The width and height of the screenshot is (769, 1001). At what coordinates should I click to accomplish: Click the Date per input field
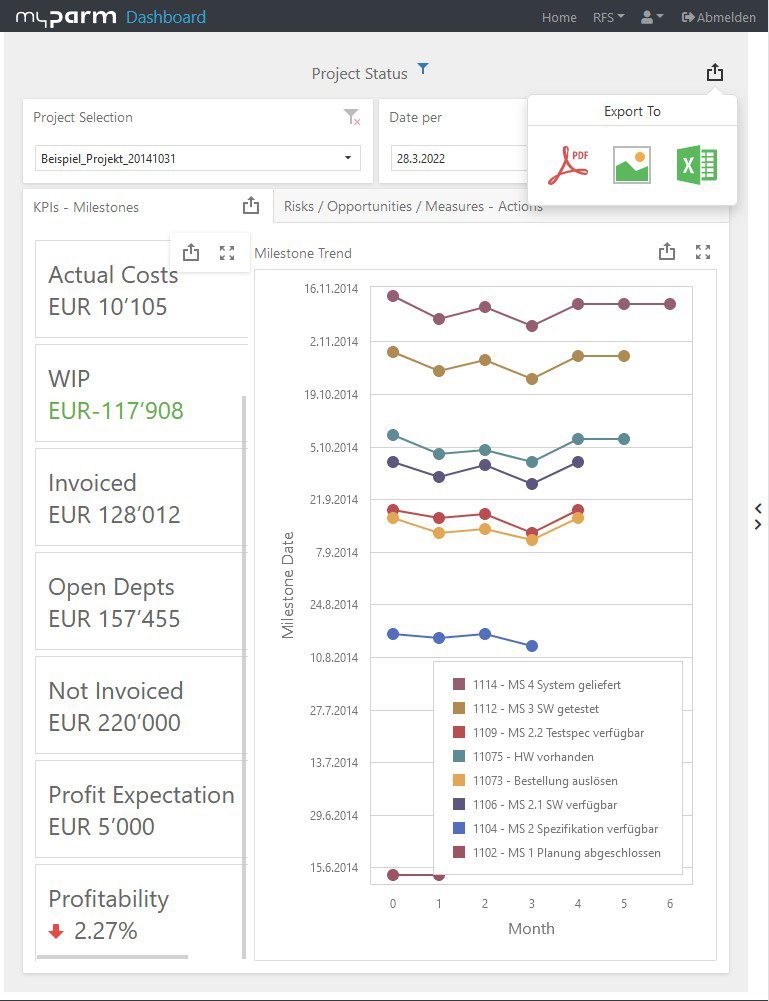pos(455,158)
